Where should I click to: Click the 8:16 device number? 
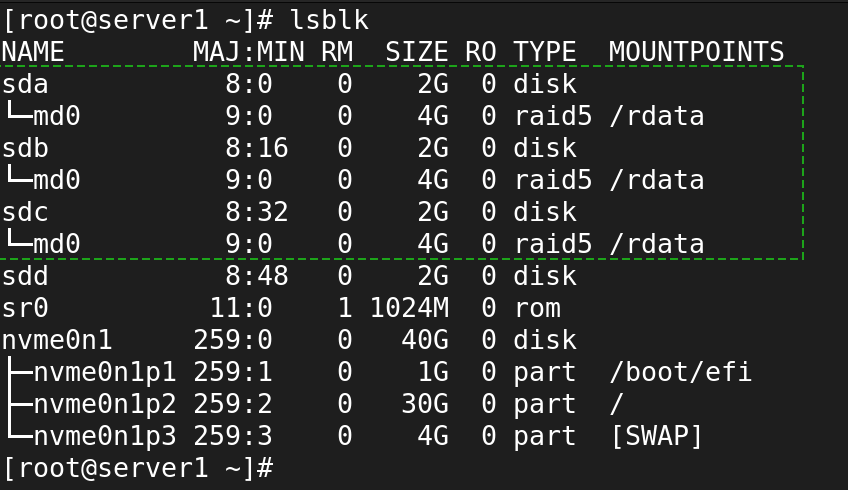point(257,148)
